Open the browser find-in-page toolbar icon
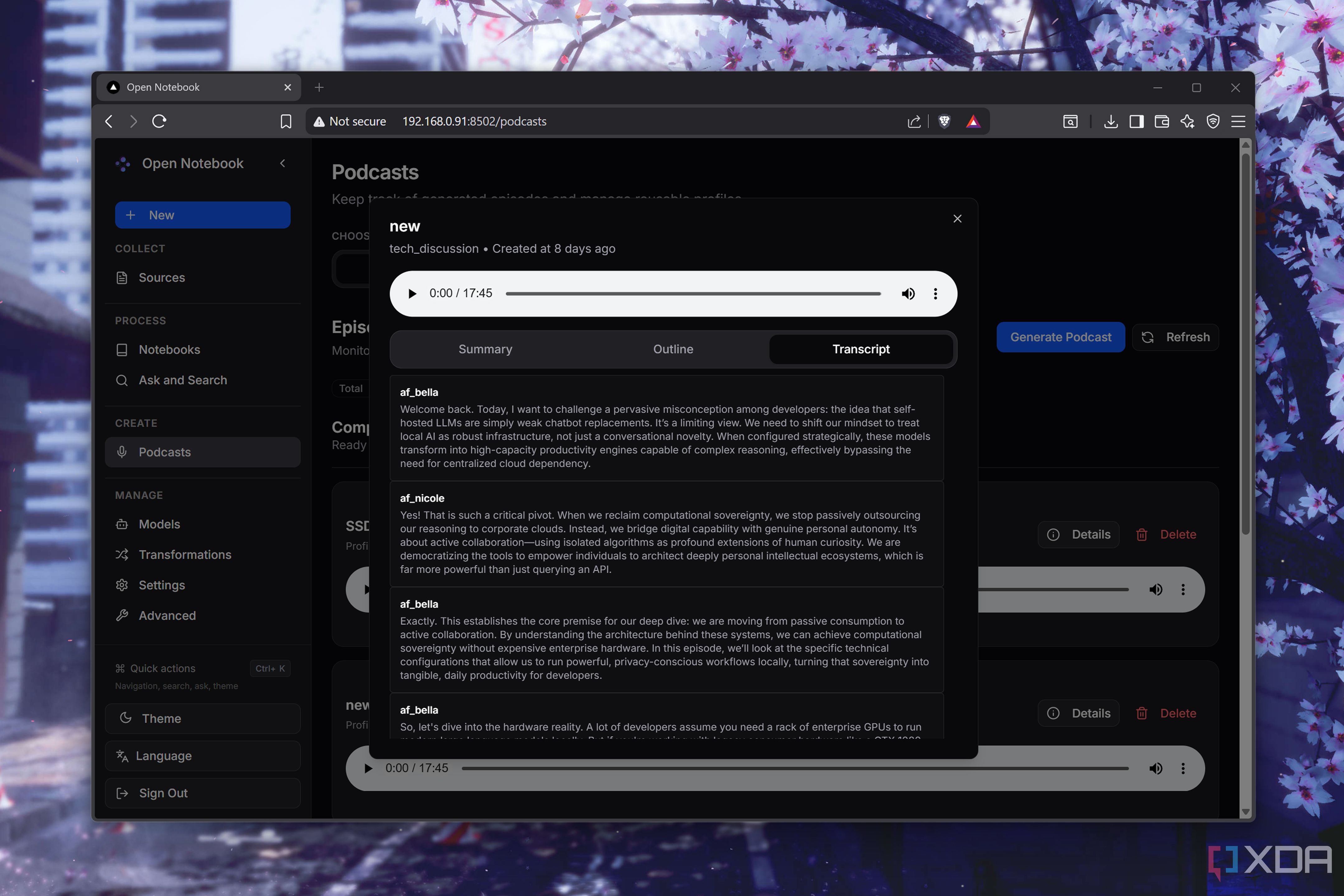The height and width of the screenshot is (896, 1344). [1070, 121]
